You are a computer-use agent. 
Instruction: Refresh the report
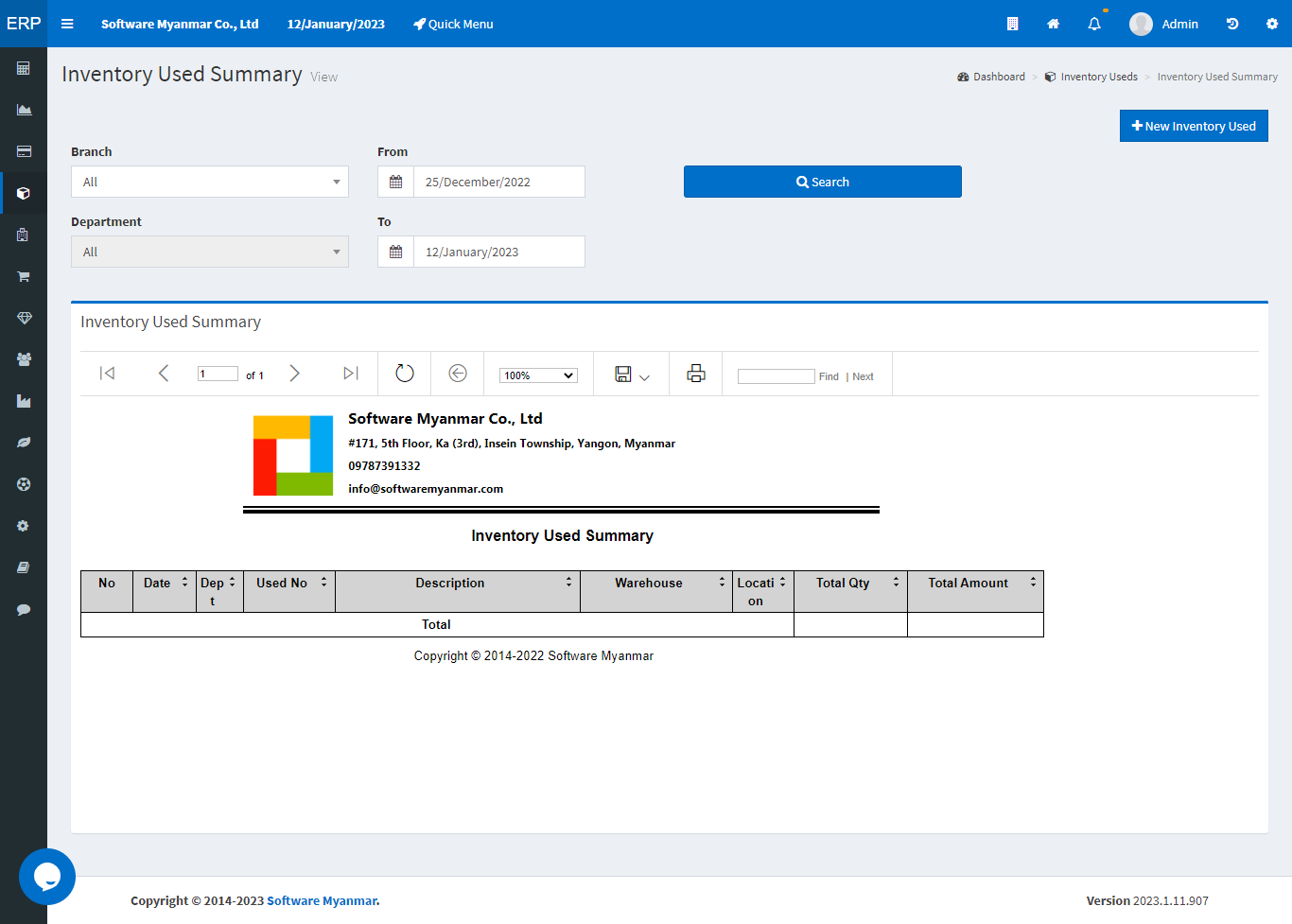(405, 374)
